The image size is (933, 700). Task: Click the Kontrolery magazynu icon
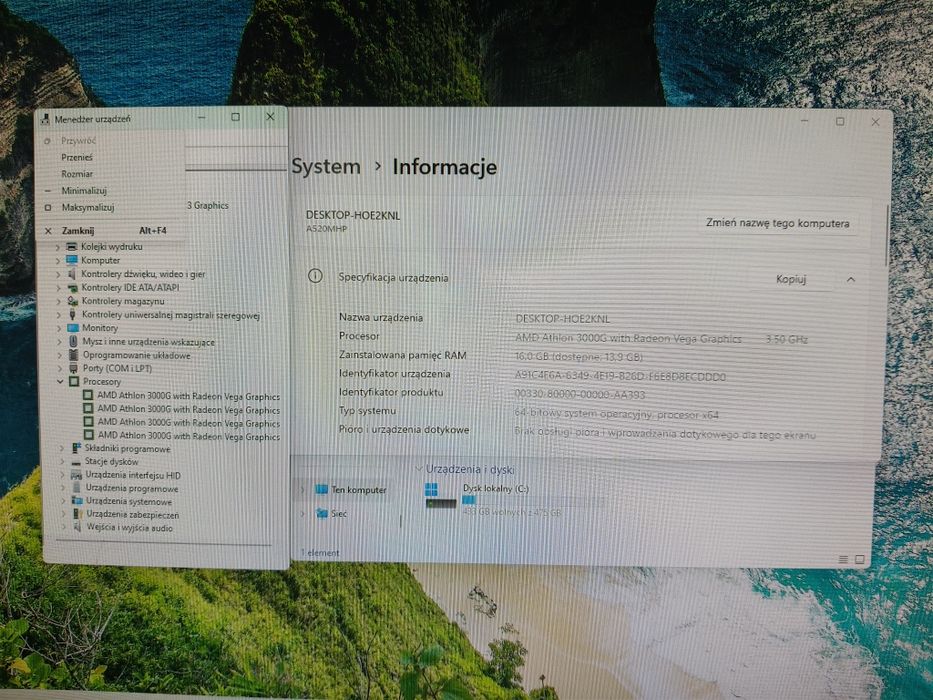(x=73, y=301)
